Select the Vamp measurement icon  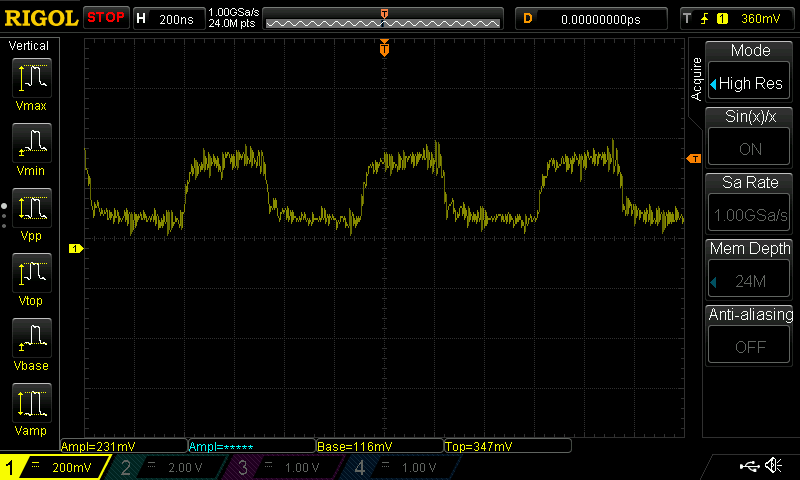click(32, 403)
